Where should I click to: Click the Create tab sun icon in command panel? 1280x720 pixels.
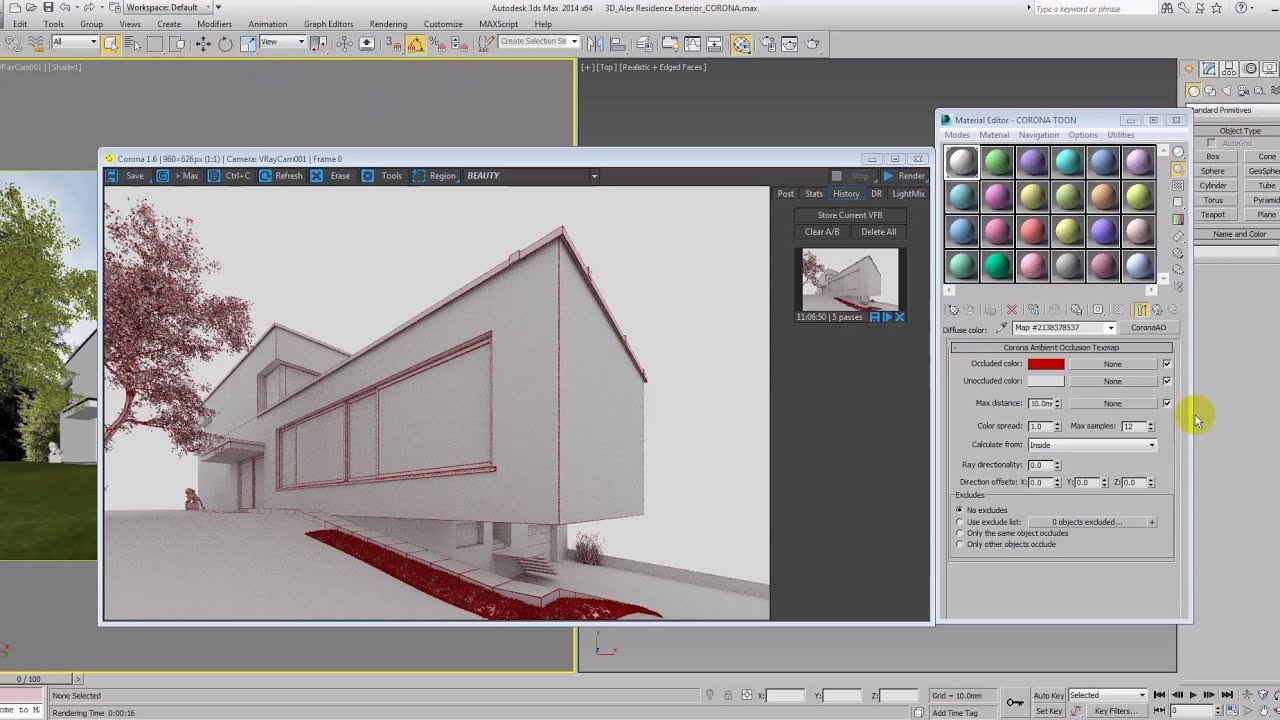point(1190,69)
